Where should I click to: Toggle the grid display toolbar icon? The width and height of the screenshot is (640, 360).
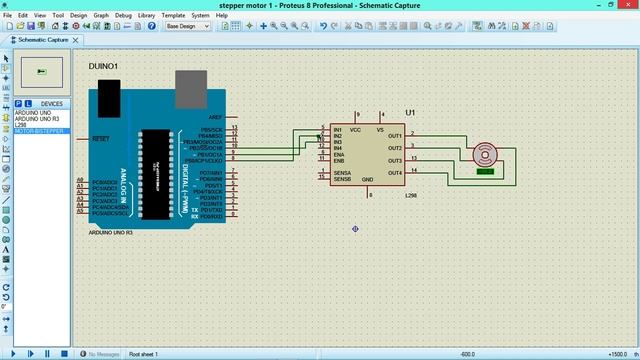pos(236,26)
